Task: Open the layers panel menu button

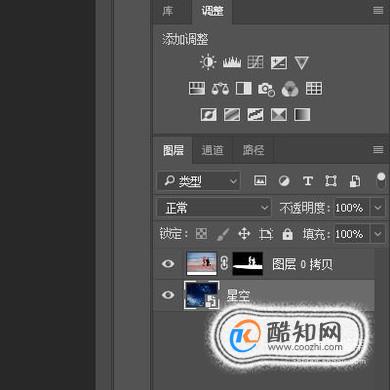Action: [378, 149]
